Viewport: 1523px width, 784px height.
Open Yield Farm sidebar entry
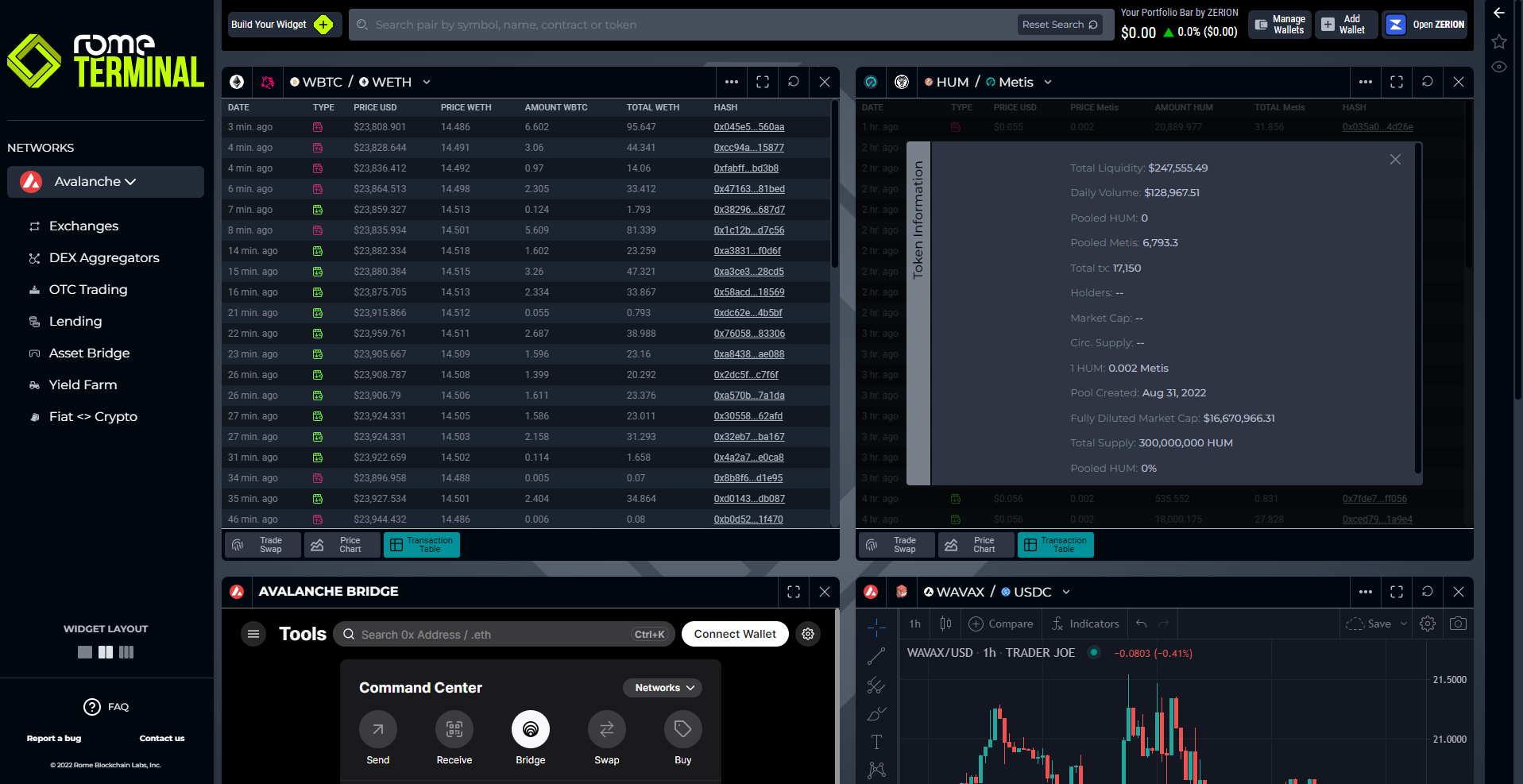[72, 385]
